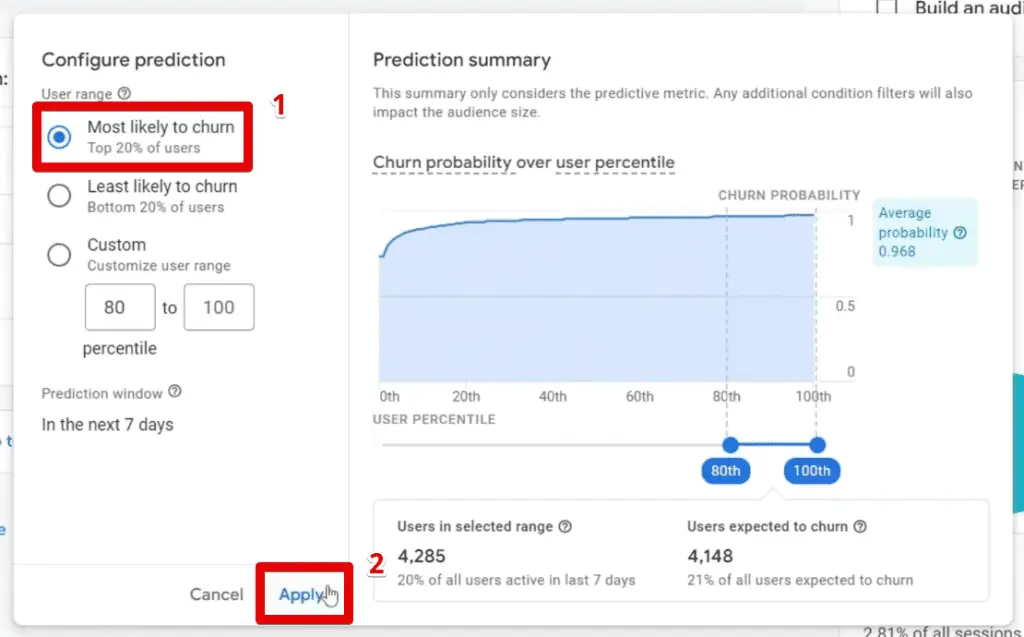
Task: Open the Prediction window help tooltip
Action: (x=176, y=393)
